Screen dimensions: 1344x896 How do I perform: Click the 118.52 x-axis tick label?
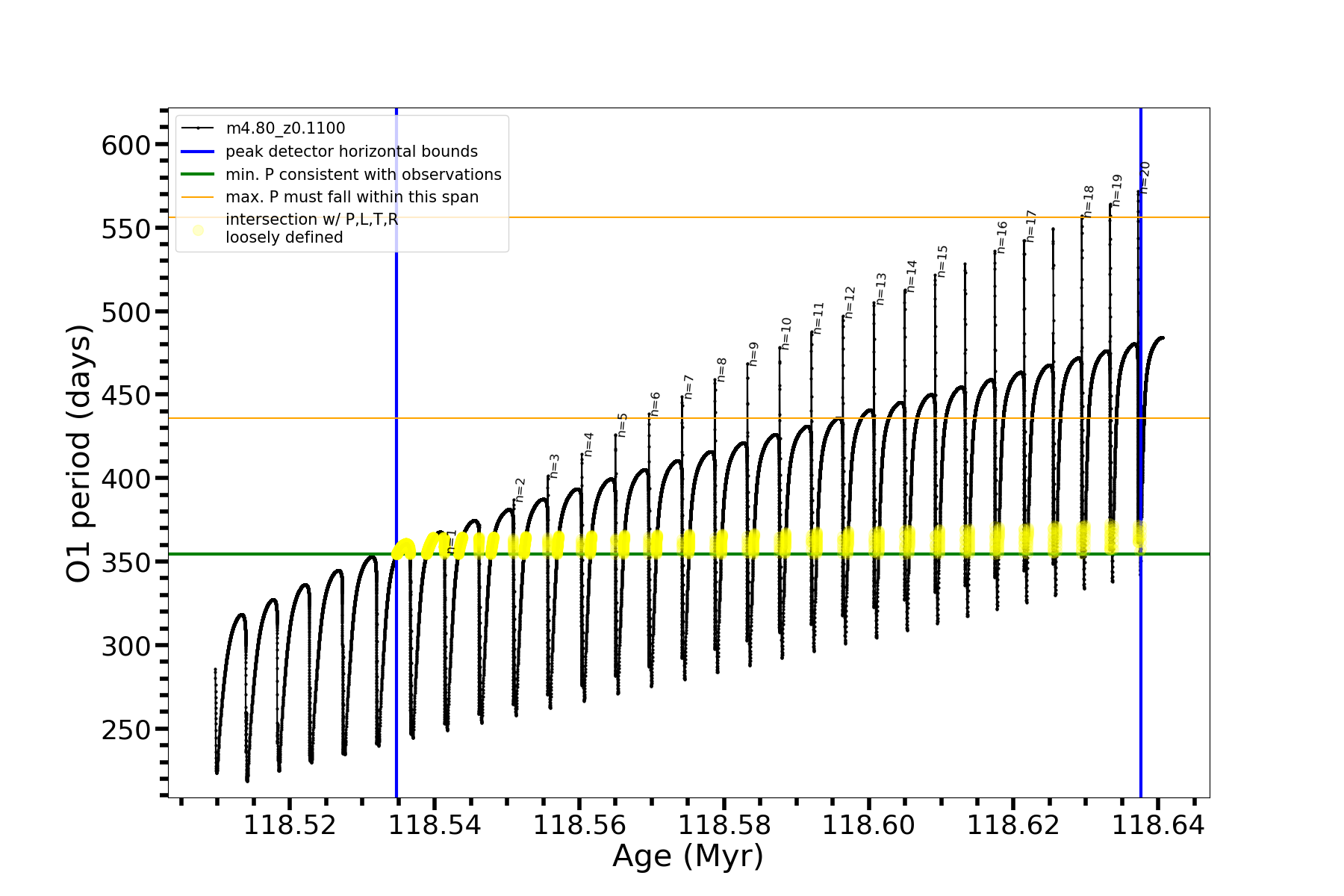tap(290, 825)
